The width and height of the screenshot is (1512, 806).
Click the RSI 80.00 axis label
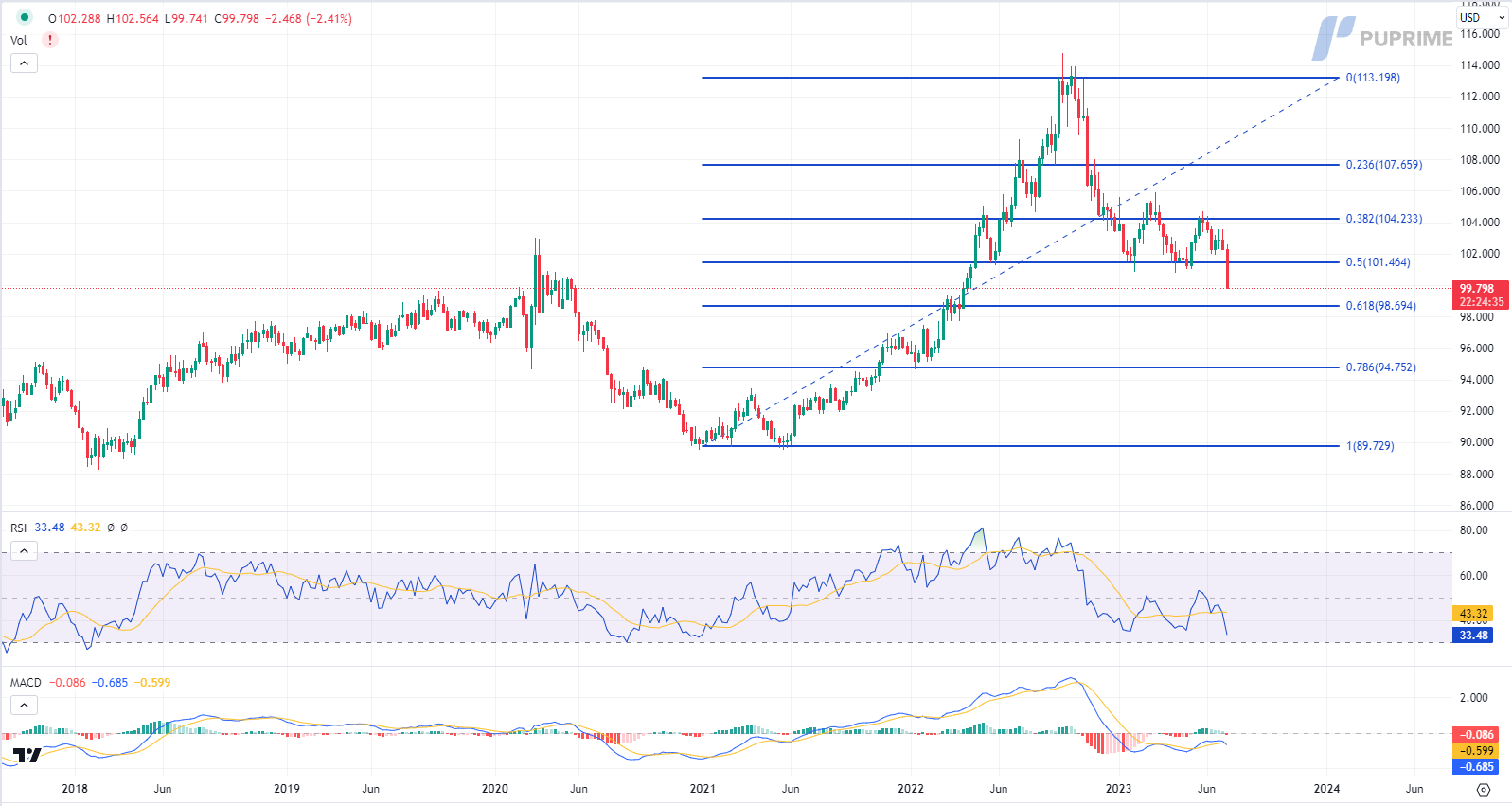point(1474,530)
